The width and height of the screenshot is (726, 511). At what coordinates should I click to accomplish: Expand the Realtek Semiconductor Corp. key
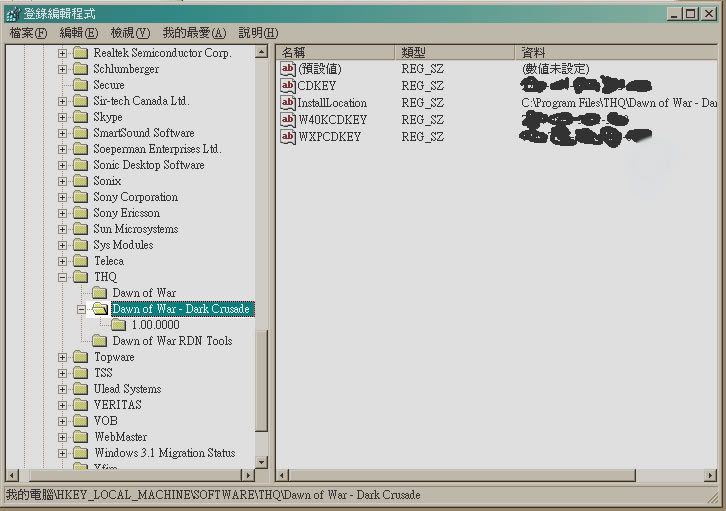tap(62, 53)
